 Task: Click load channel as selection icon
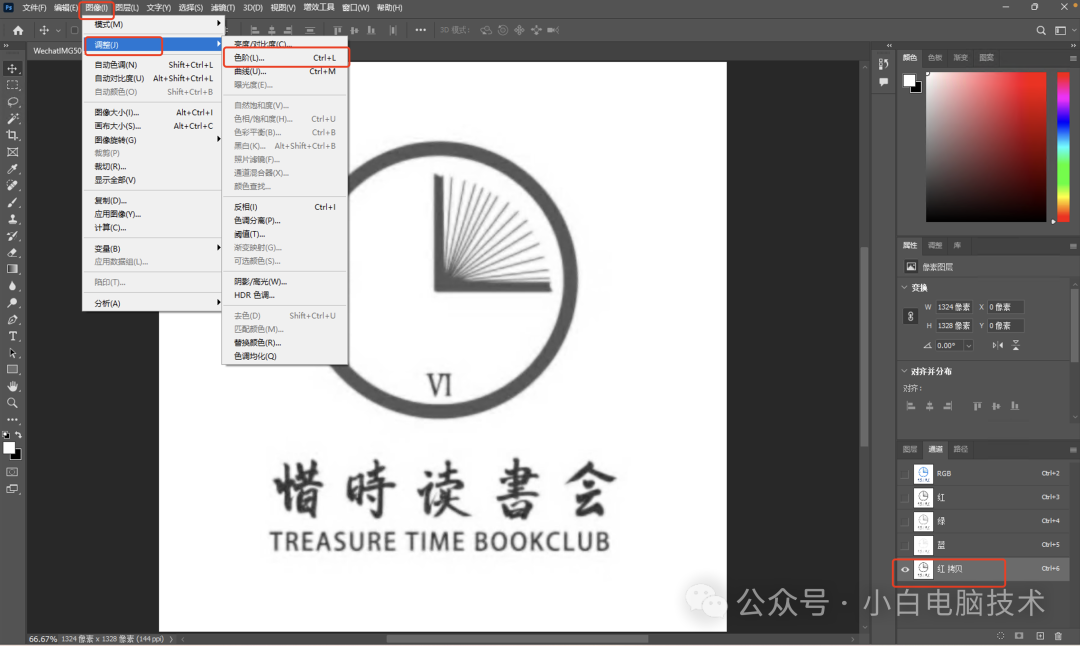(1000, 636)
